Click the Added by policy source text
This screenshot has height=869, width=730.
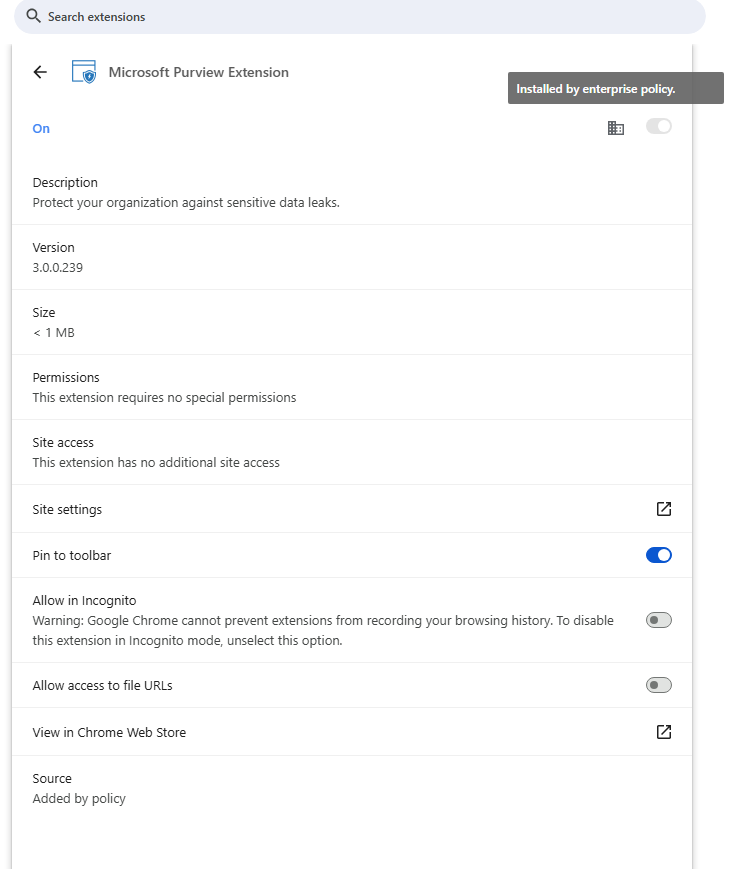[79, 799]
